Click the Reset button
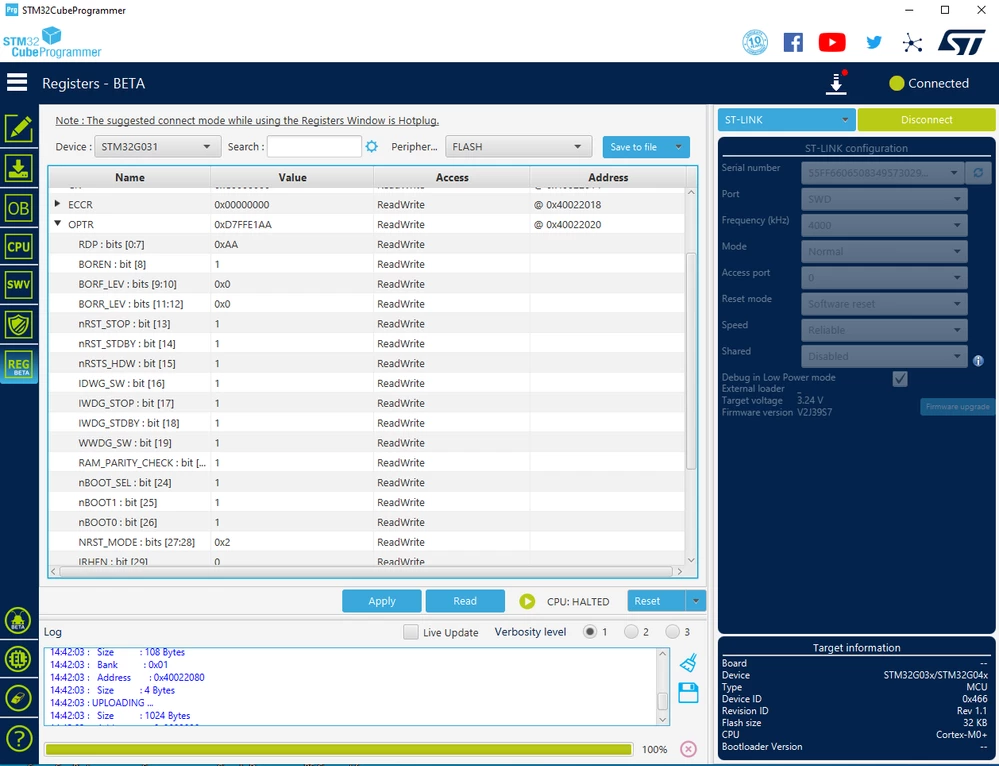 click(656, 601)
